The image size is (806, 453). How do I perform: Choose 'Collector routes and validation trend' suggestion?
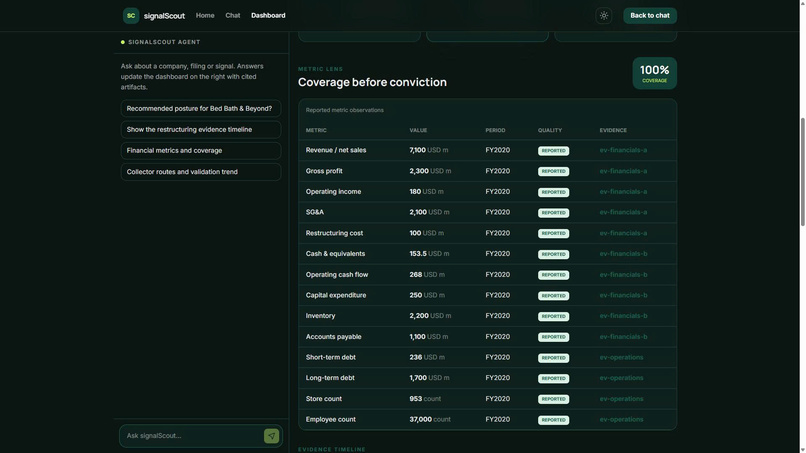(x=200, y=172)
